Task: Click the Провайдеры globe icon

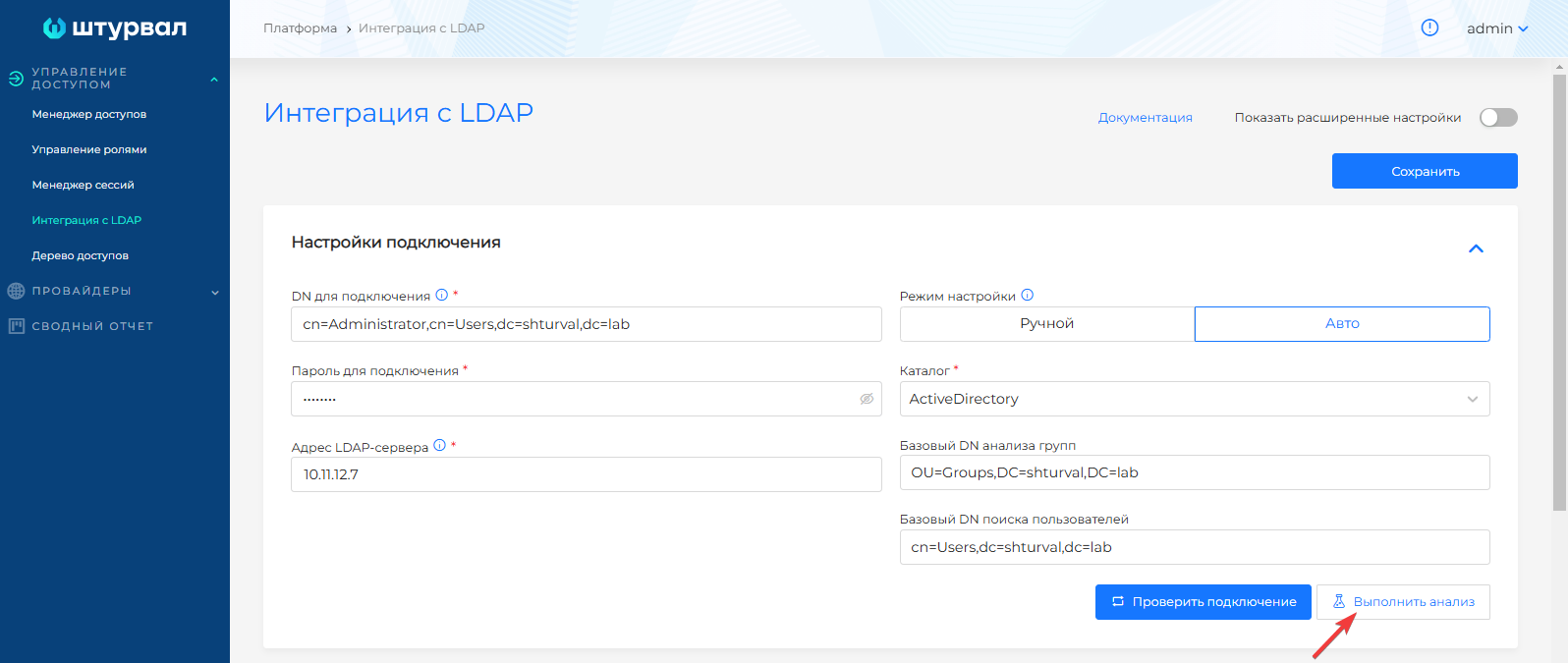Action: tap(16, 291)
